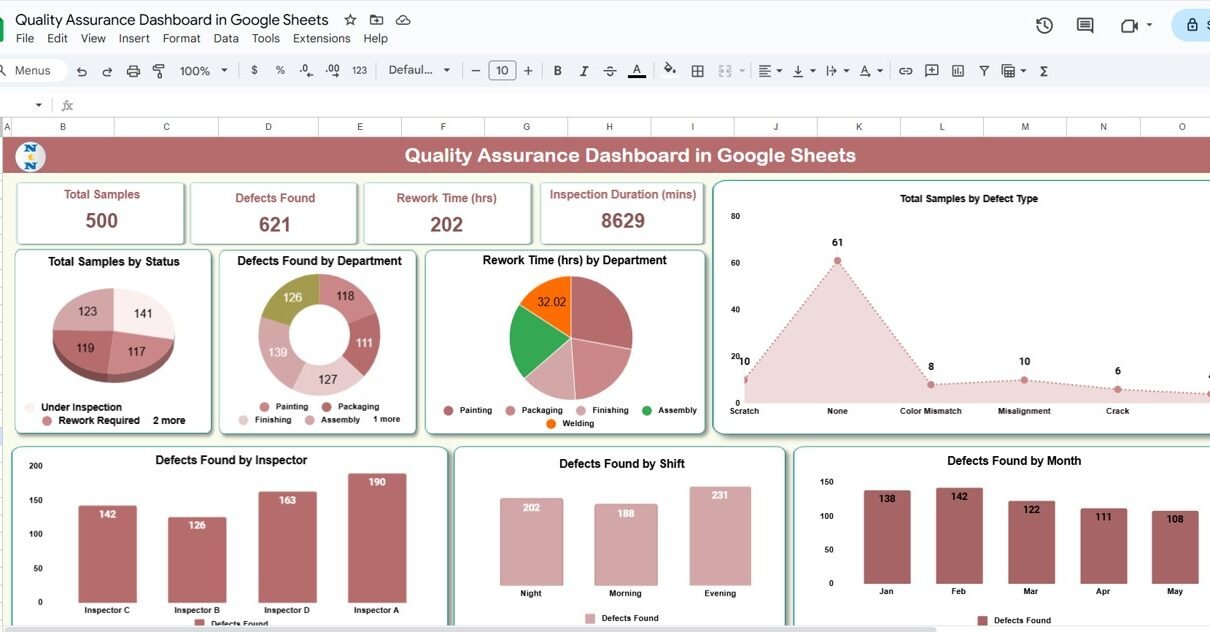Click the Insert link icon

pos(905,71)
